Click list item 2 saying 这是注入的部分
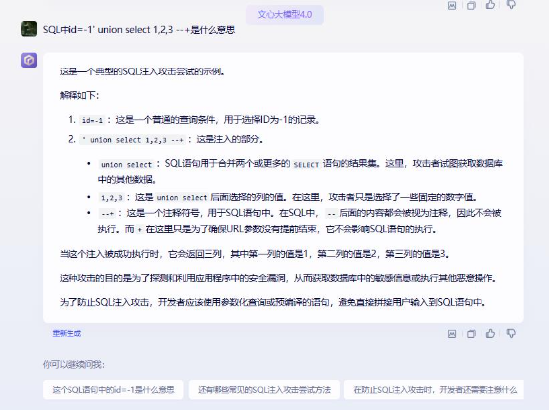This screenshot has width=550, height=411. coord(166,139)
